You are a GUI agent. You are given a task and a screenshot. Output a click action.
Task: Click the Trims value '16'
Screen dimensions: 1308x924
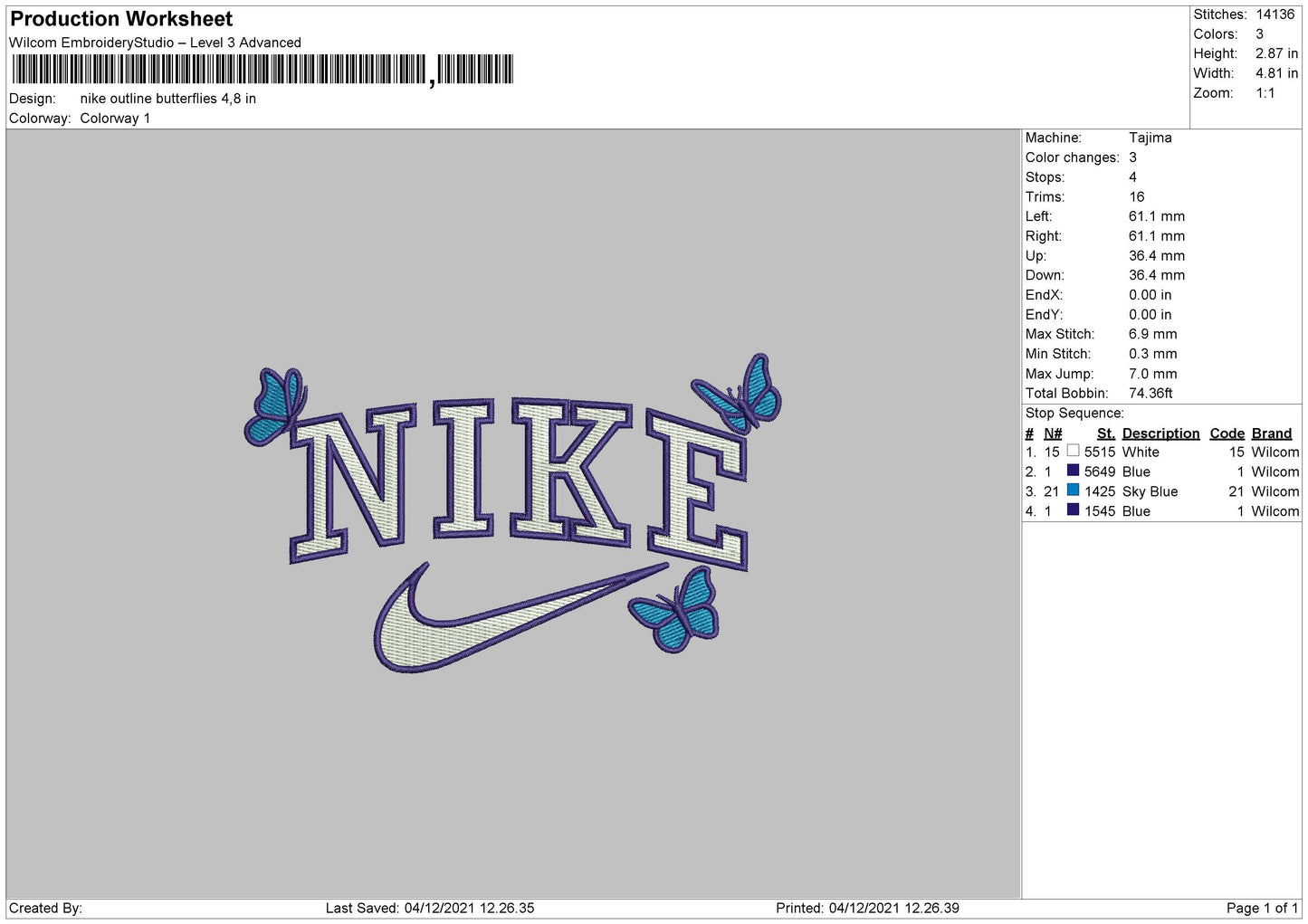coord(1137,196)
